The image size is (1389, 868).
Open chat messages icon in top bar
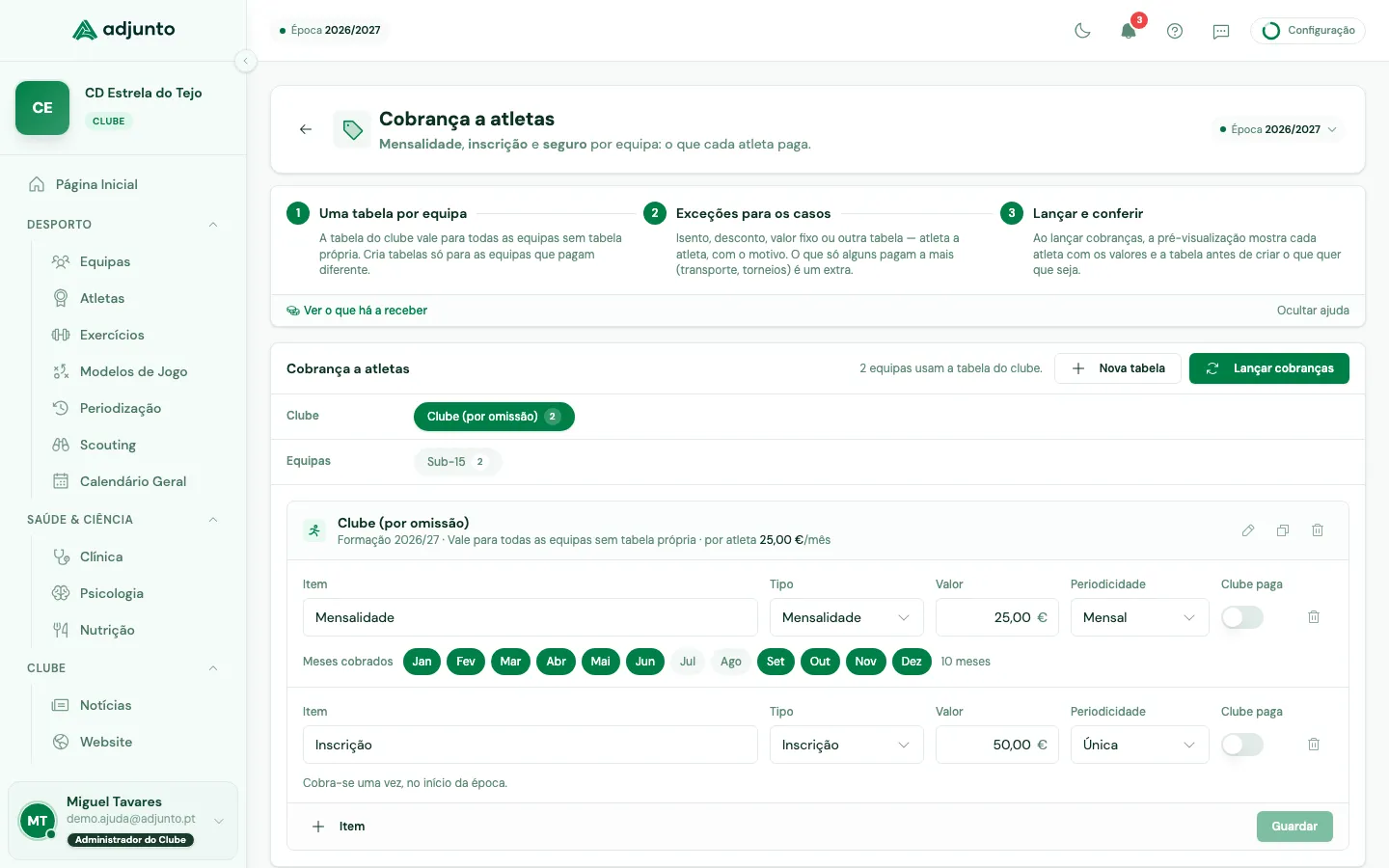[1221, 31]
